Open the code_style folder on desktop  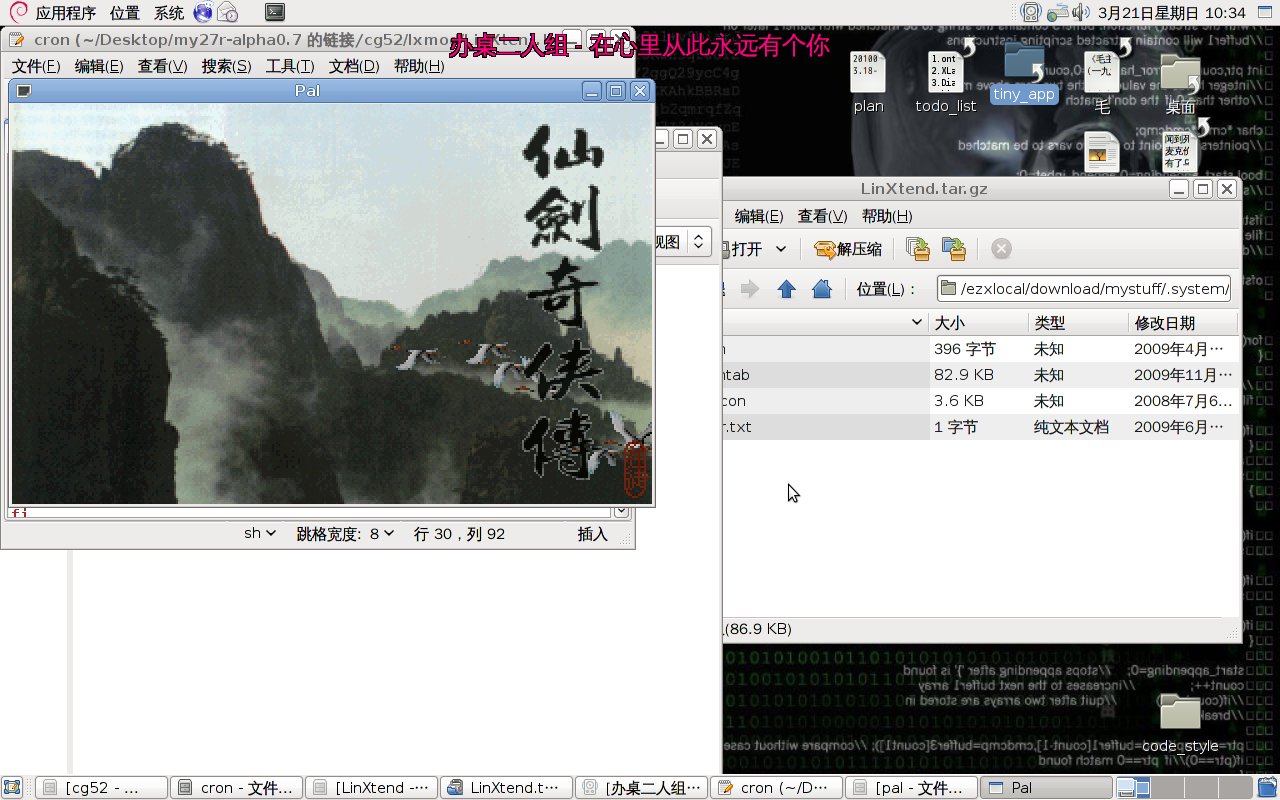1180,722
